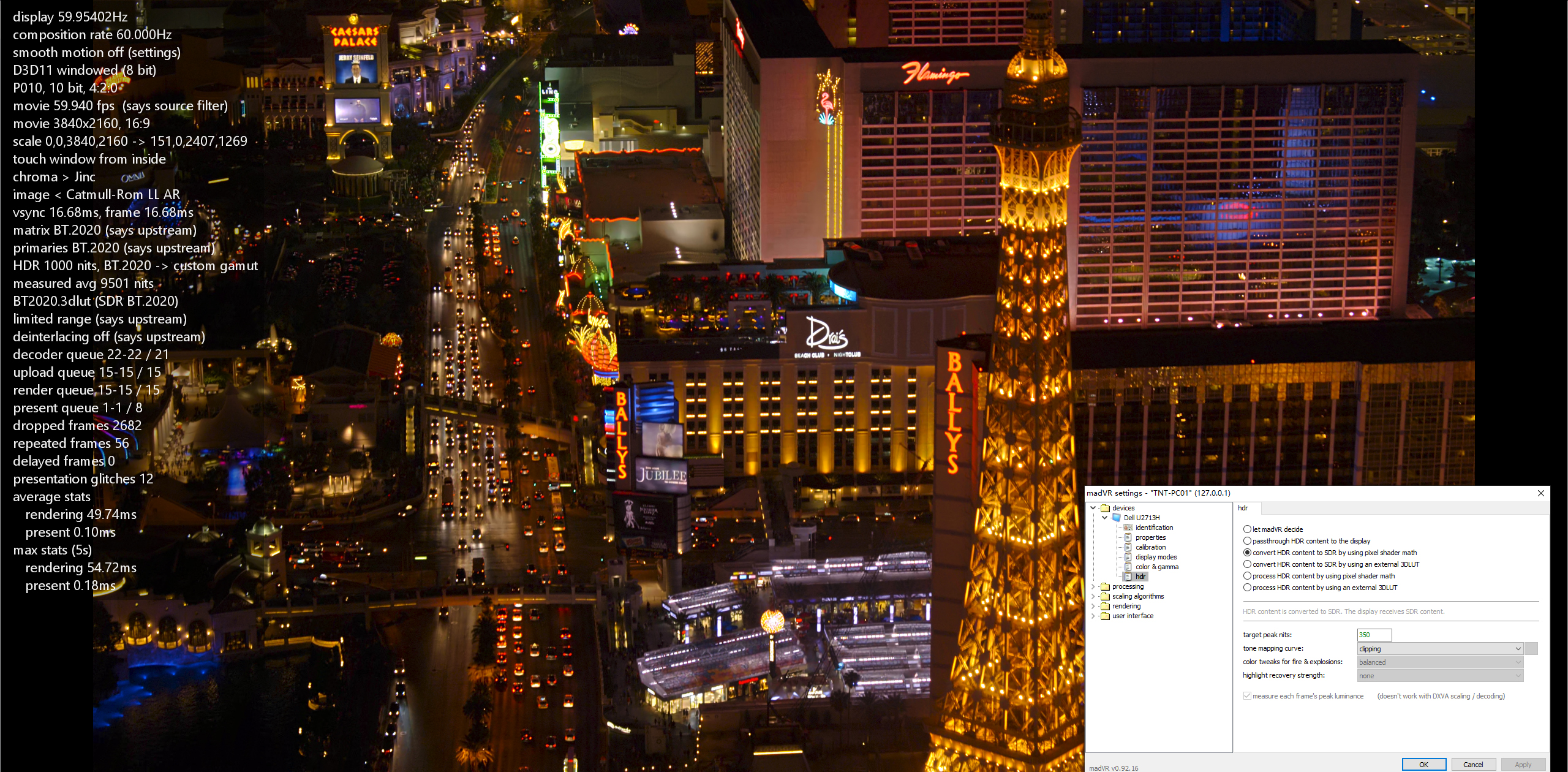Expand the processing tree node
Viewport: 1568px width, 772px height.
click(x=1093, y=586)
